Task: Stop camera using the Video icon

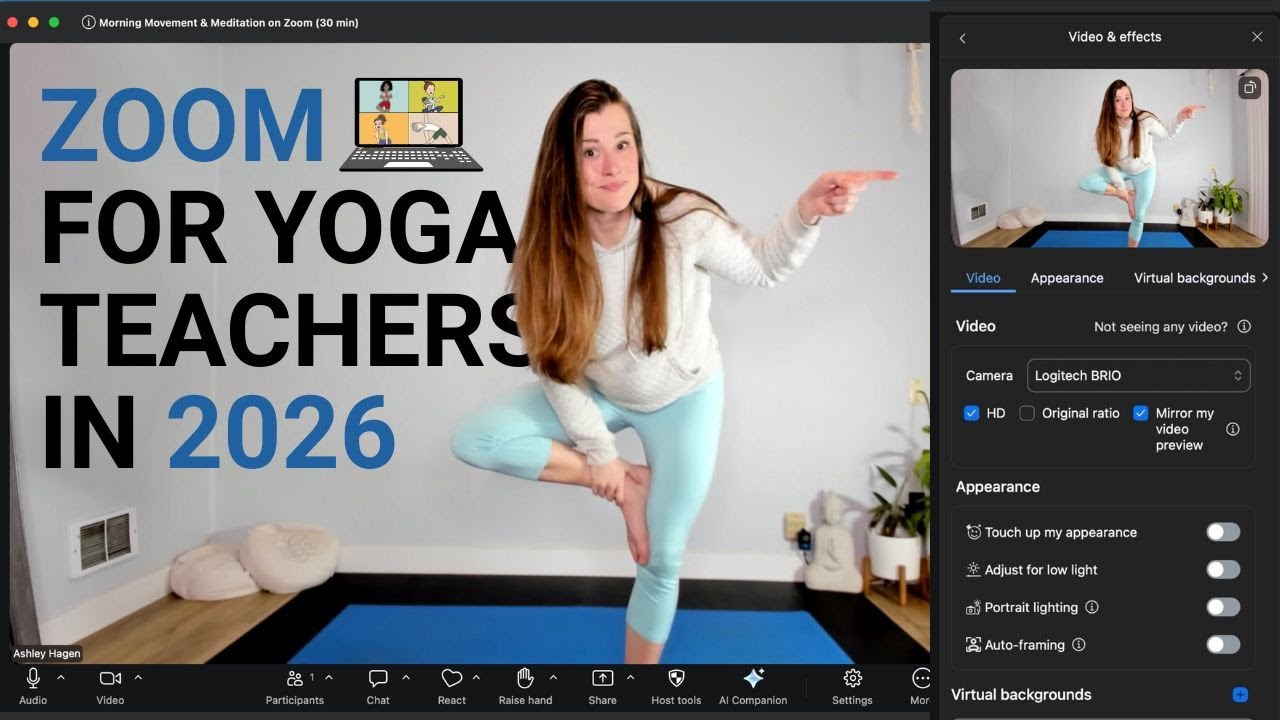Action: tap(110, 678)
